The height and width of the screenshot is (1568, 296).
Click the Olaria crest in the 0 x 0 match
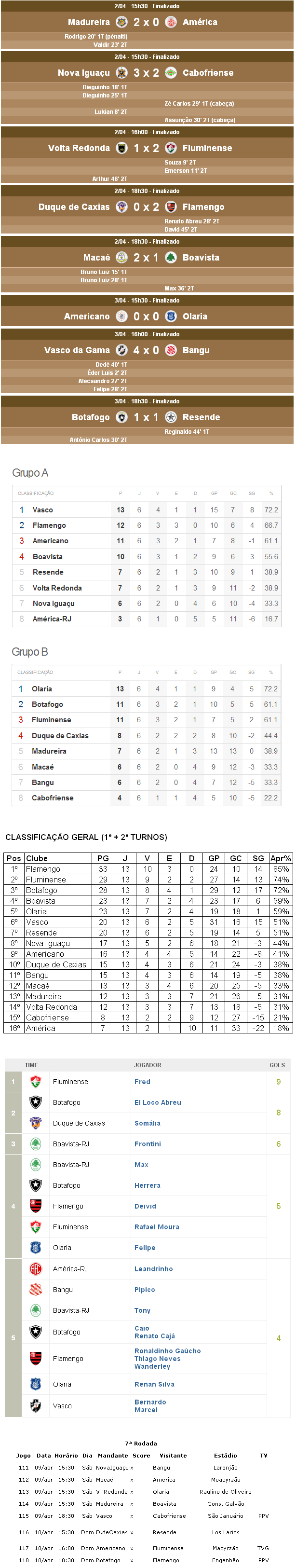pos(171,316)
